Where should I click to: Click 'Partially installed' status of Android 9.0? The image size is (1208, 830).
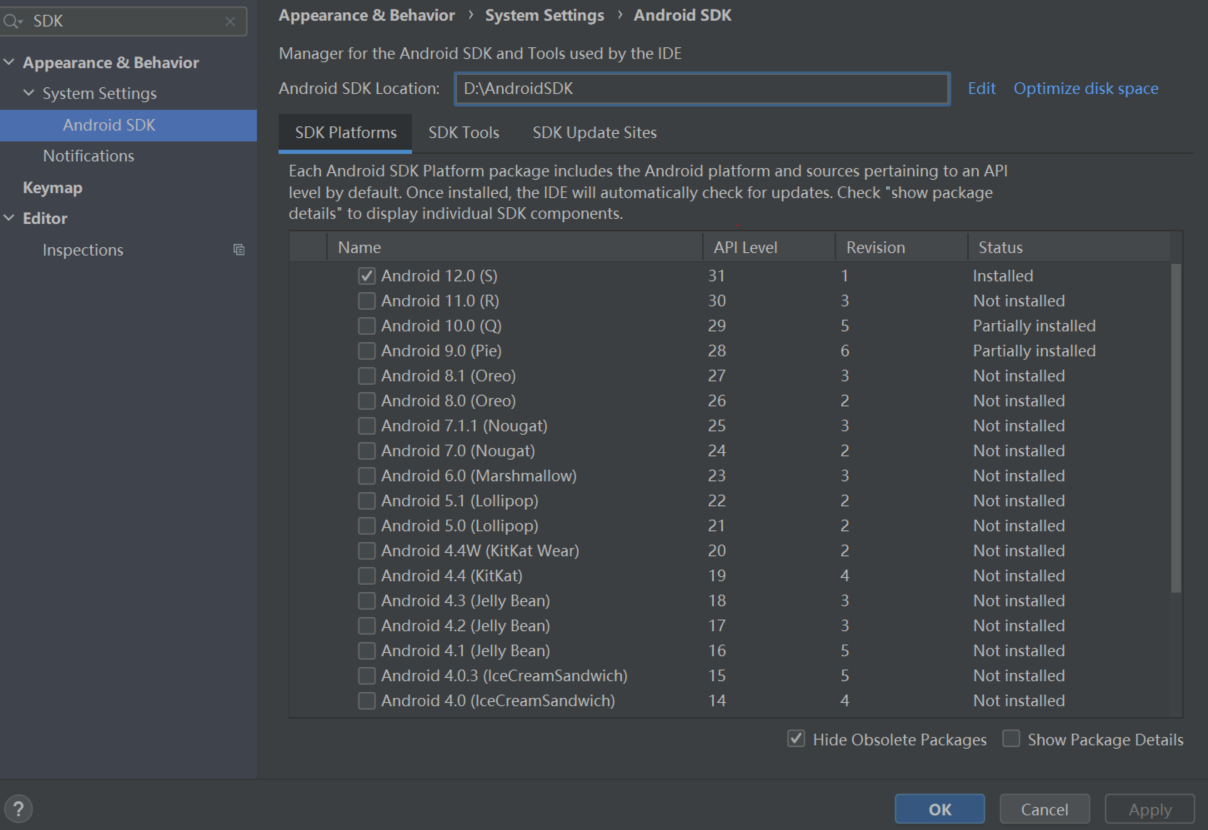click(x=1034, y=351)
